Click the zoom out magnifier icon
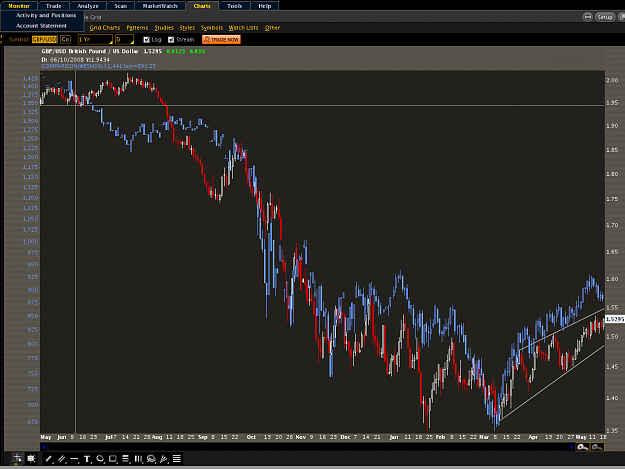The height and width of the screenshot is (469, 625). [597, 447]
